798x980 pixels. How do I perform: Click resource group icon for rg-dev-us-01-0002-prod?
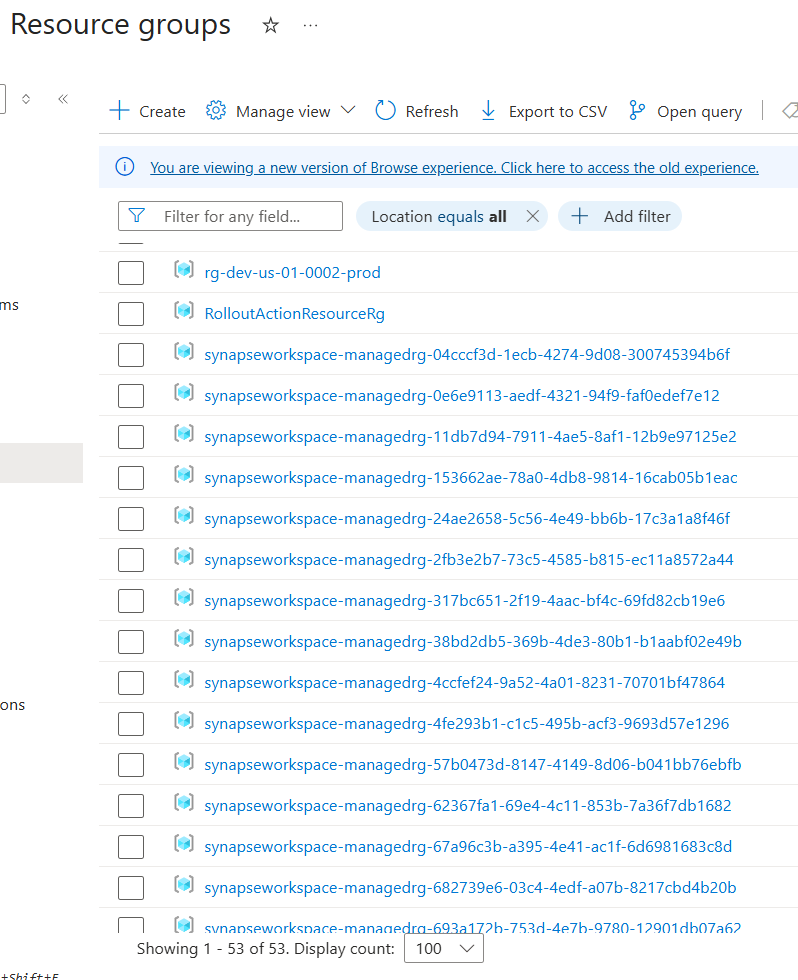tap(184, 270)
